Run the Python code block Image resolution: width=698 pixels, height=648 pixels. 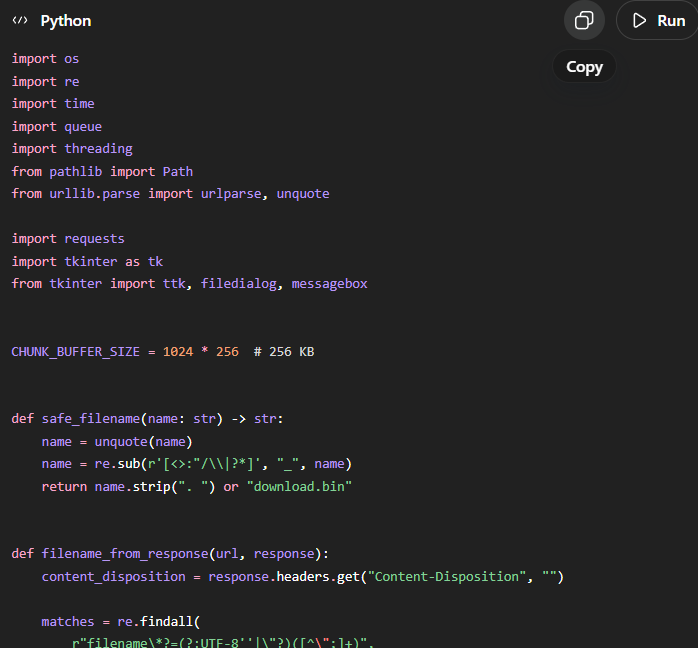click(x=658, y=20)
